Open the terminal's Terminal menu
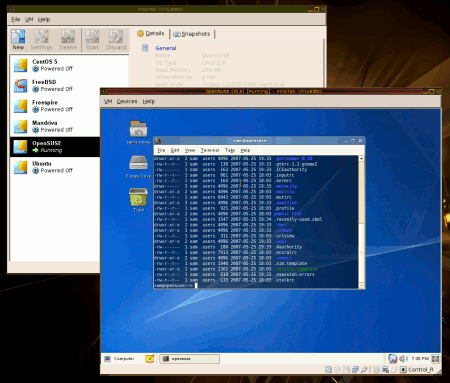 click(x=210, y=150)
